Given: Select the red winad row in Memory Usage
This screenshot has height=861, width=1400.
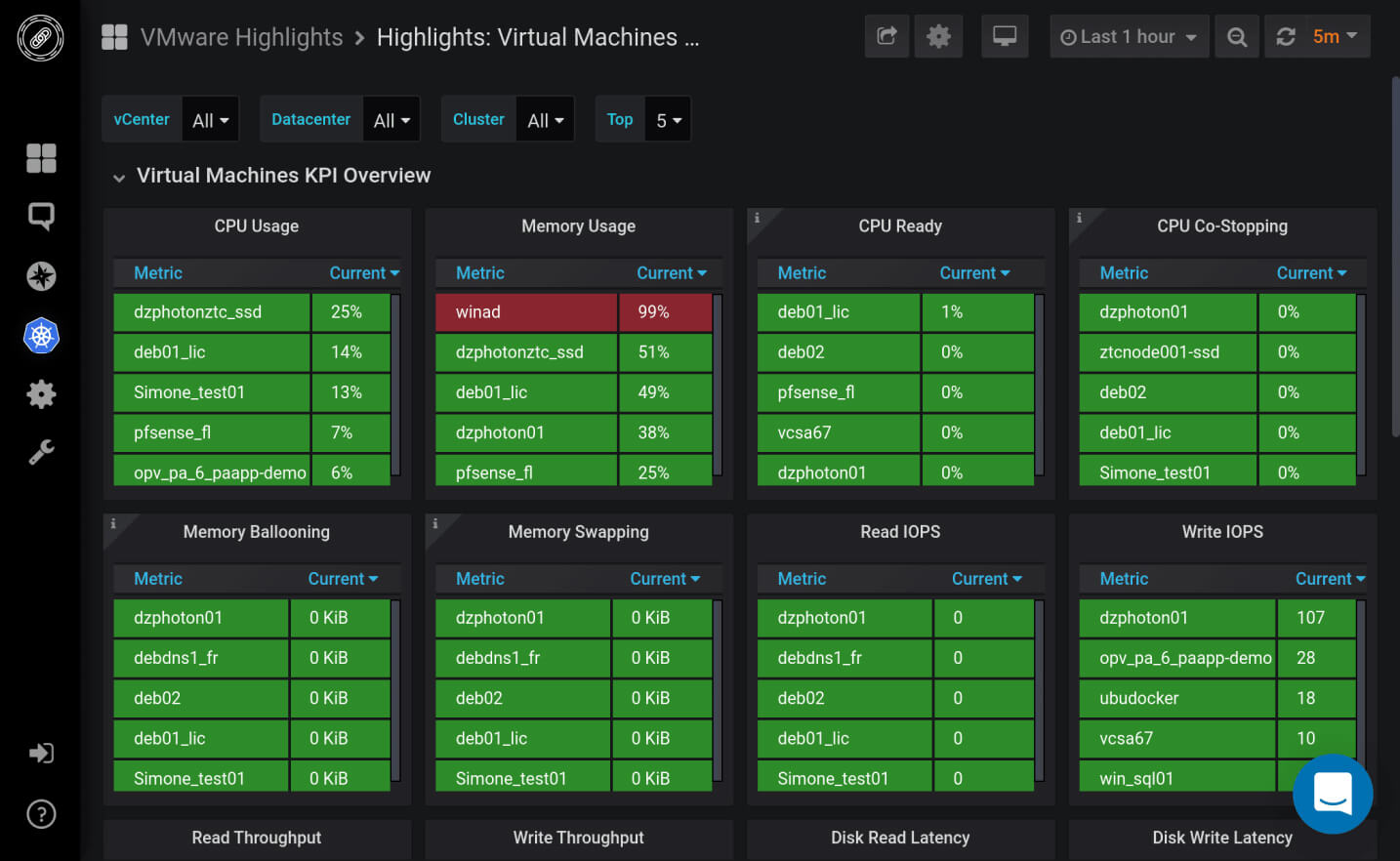Looking at the screenshot, I should [574, 312].
